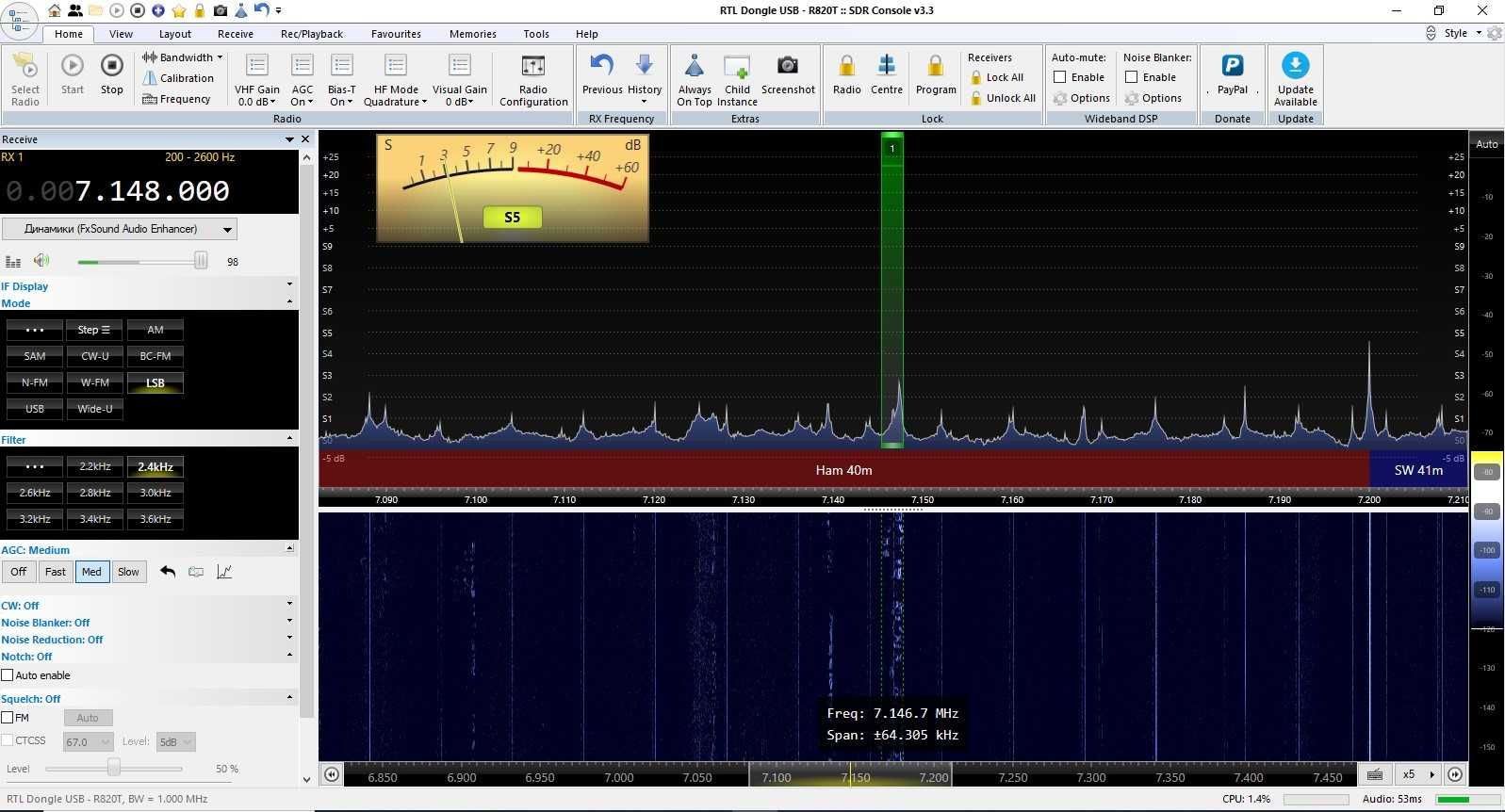This screenshot has height=812, width=1505.
Task: Select CW-U mode button
Action: (95, 356)
